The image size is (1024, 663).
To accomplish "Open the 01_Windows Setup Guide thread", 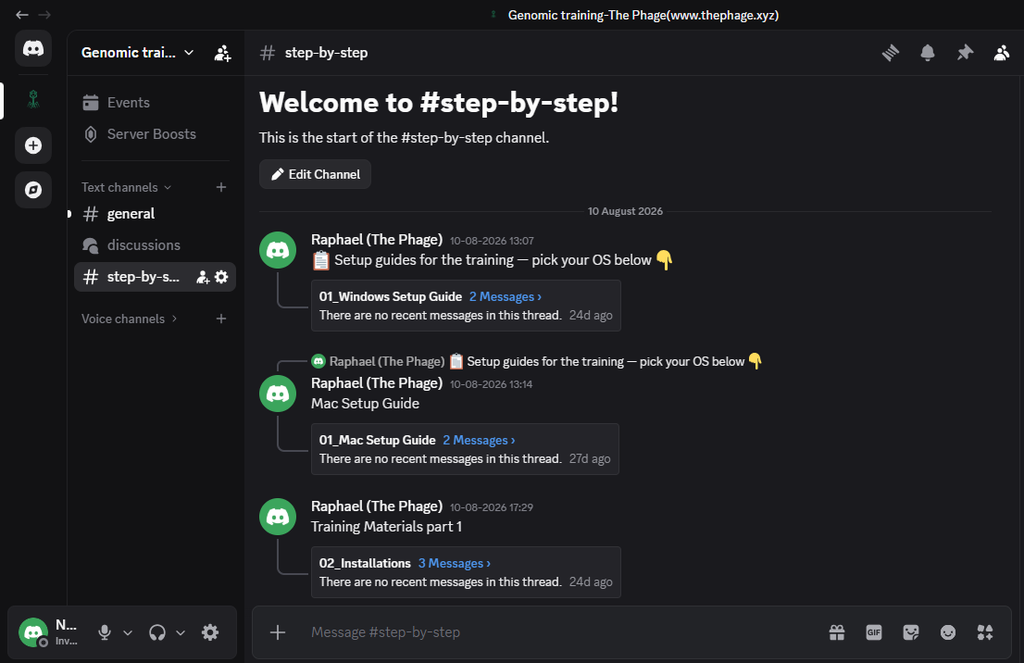I will (391, 297).
